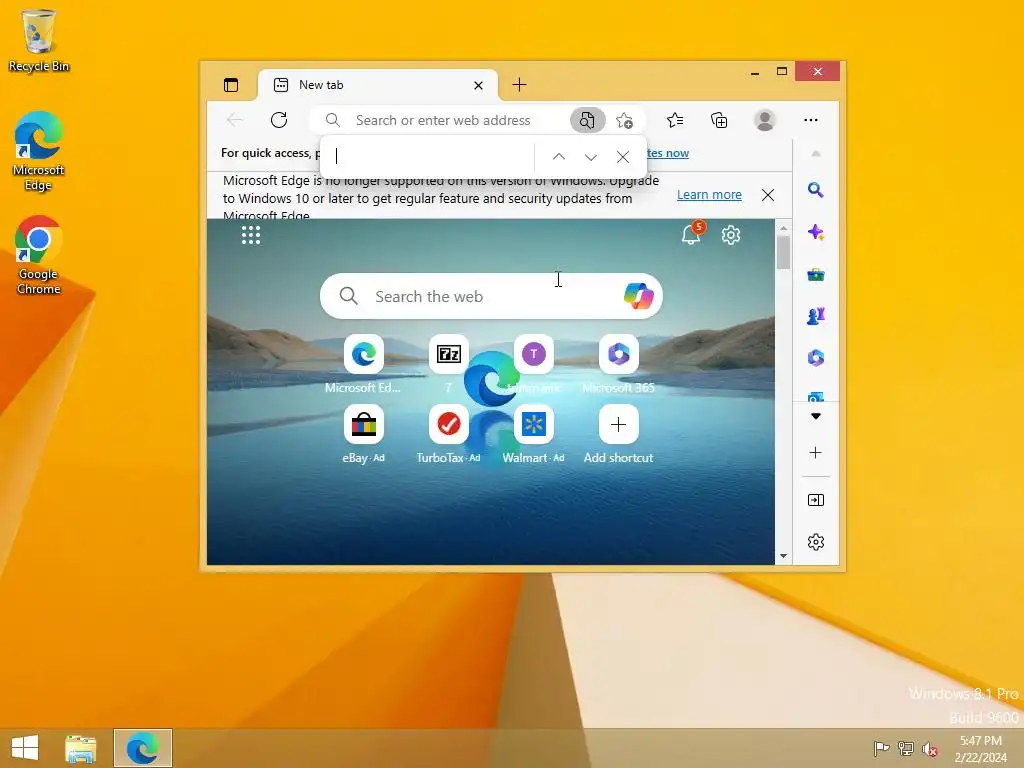This screenshot has width=1024, height=768.
Task: Go to previous find result arrow
Action: coord(559,157)
